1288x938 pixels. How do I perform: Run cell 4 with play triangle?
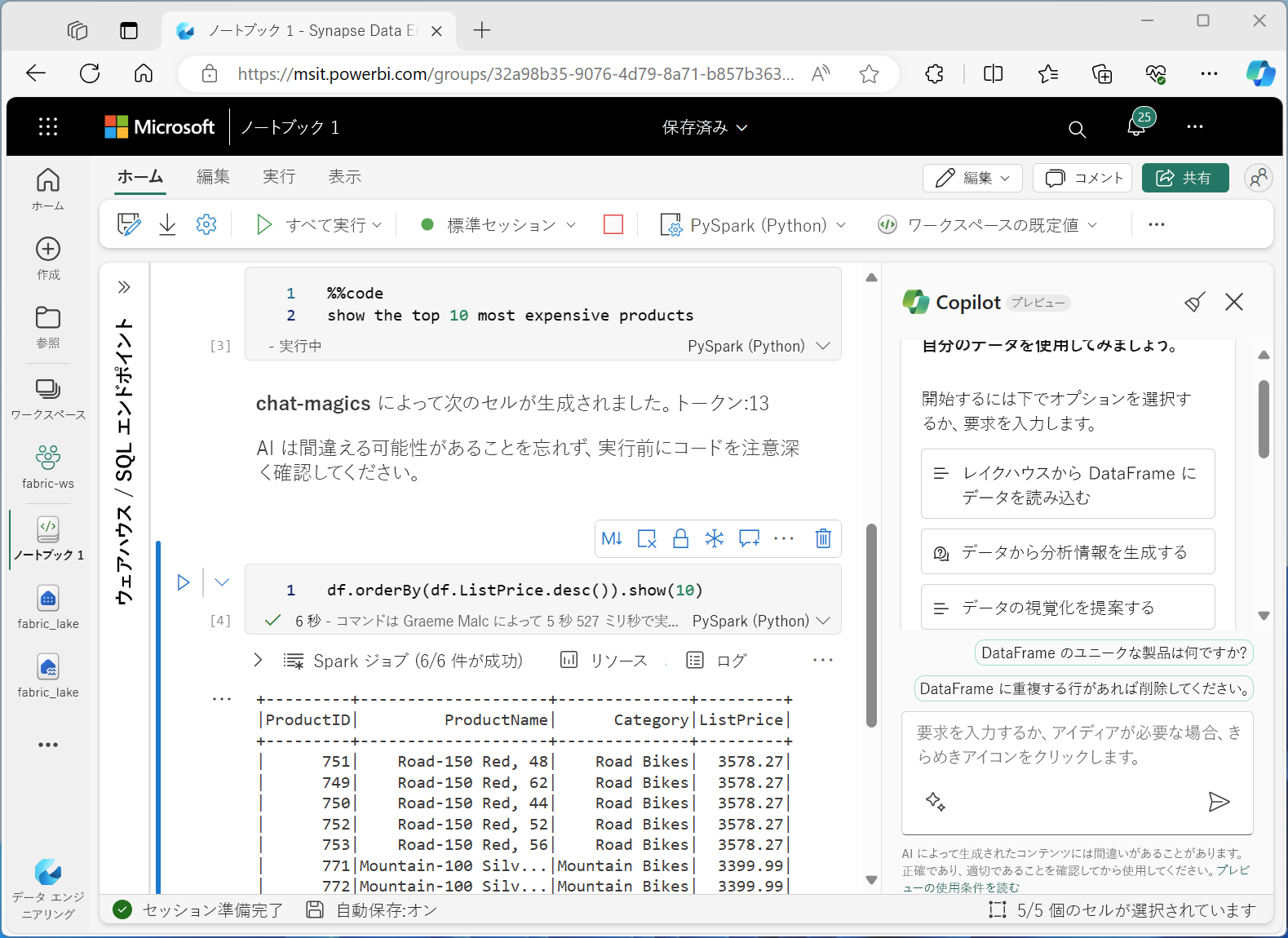[184, 582]
